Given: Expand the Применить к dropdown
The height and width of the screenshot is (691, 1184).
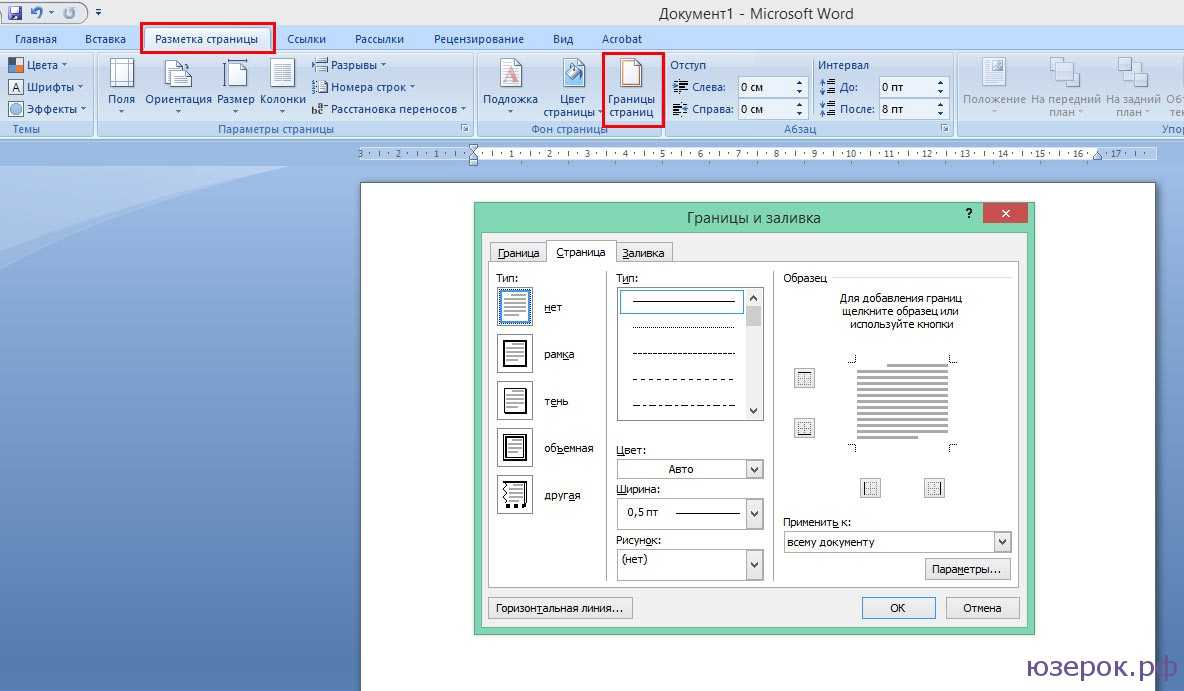Looking at the screenshot, I should [x=1002, y=542].
